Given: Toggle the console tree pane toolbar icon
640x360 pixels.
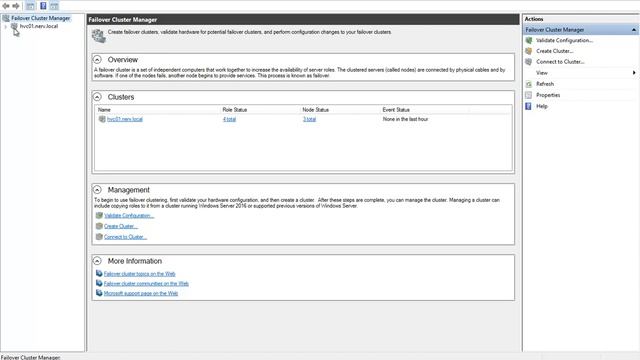Looking at the screenshot, I should (30, 6).
